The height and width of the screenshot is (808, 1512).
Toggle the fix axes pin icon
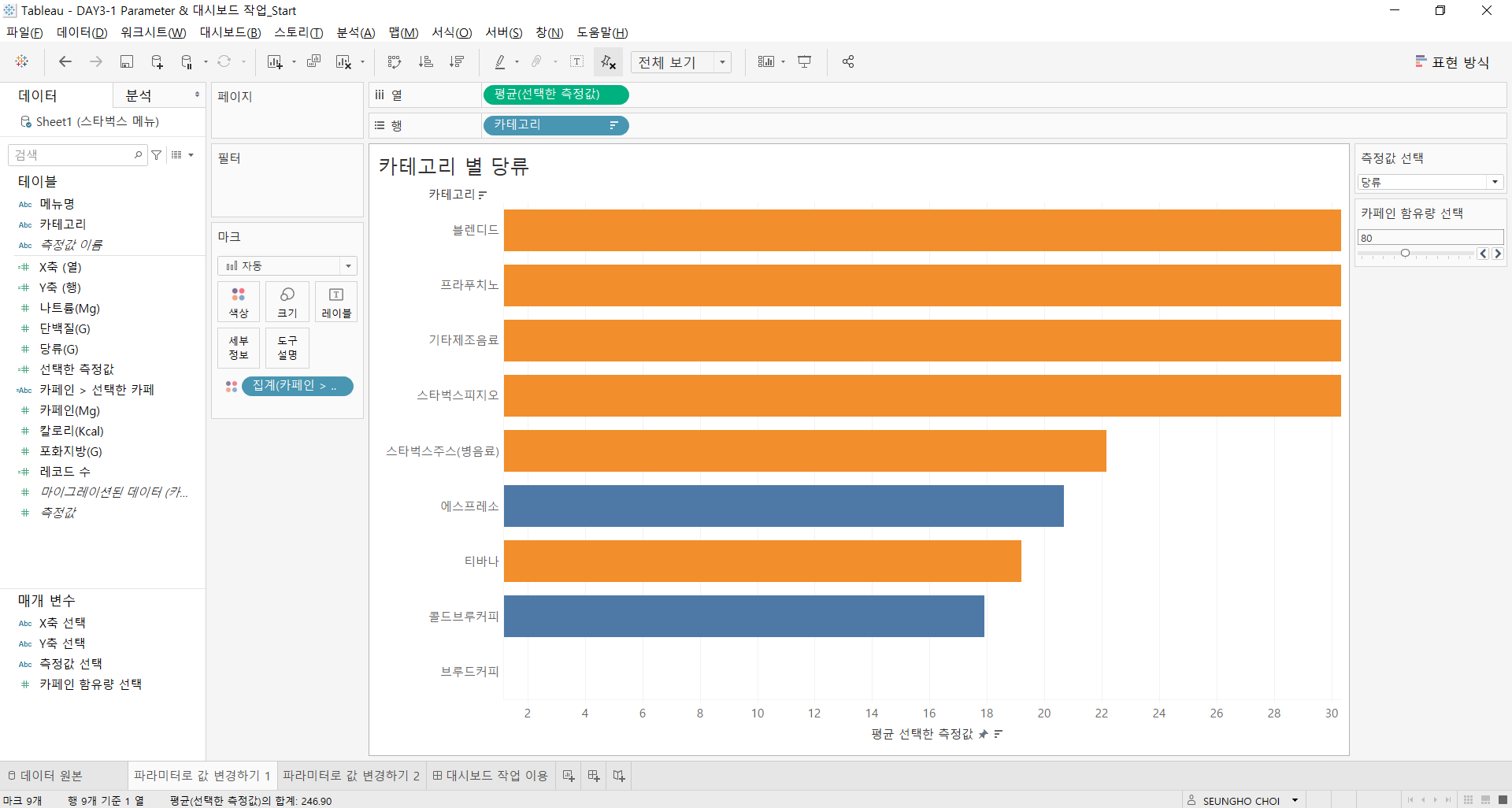click(608, 61)
